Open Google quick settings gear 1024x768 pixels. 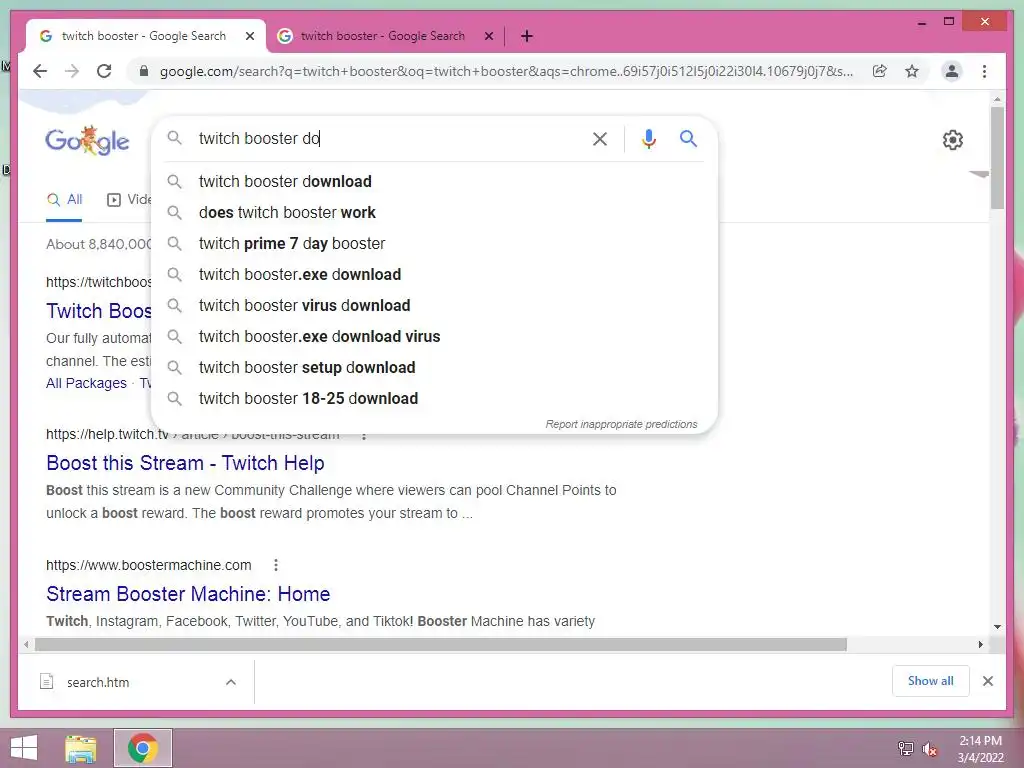click(x=953, y=140)
